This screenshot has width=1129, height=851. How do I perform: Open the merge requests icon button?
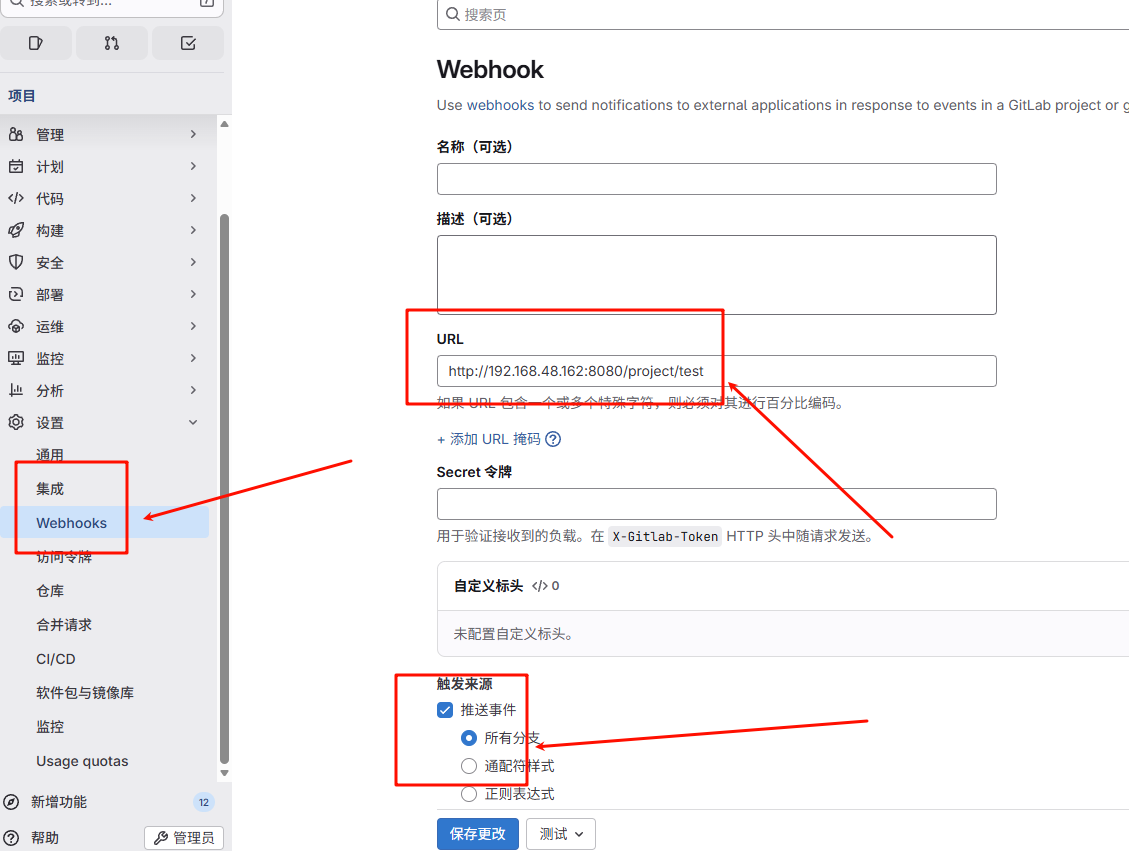click(x=112, y=43)
